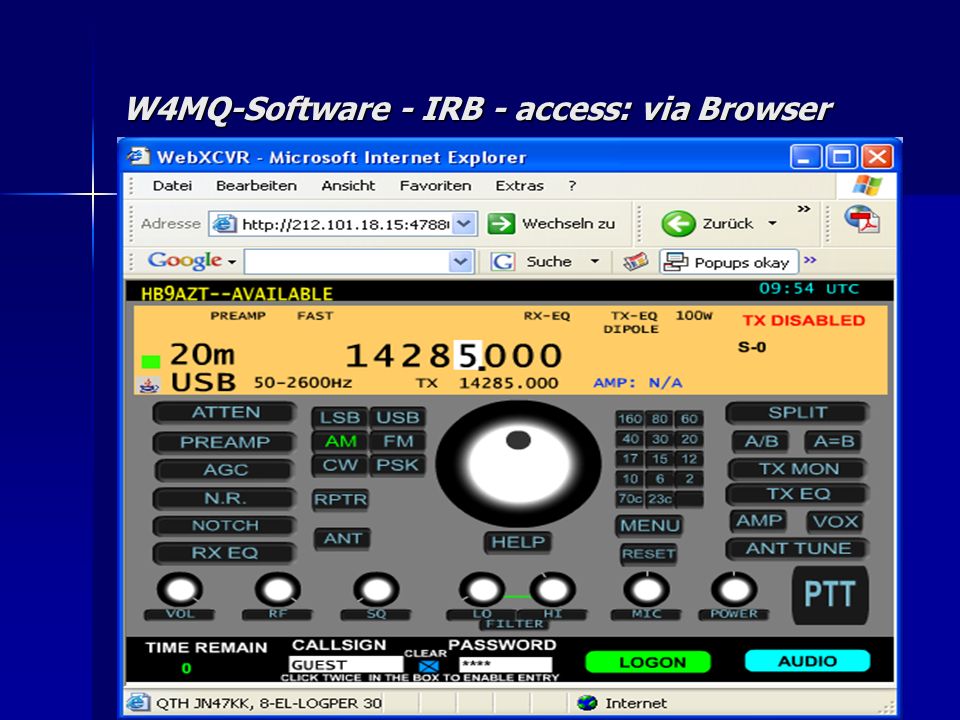Click the ANT TUNE button
The image size is (960, 720).
[798, 549]
